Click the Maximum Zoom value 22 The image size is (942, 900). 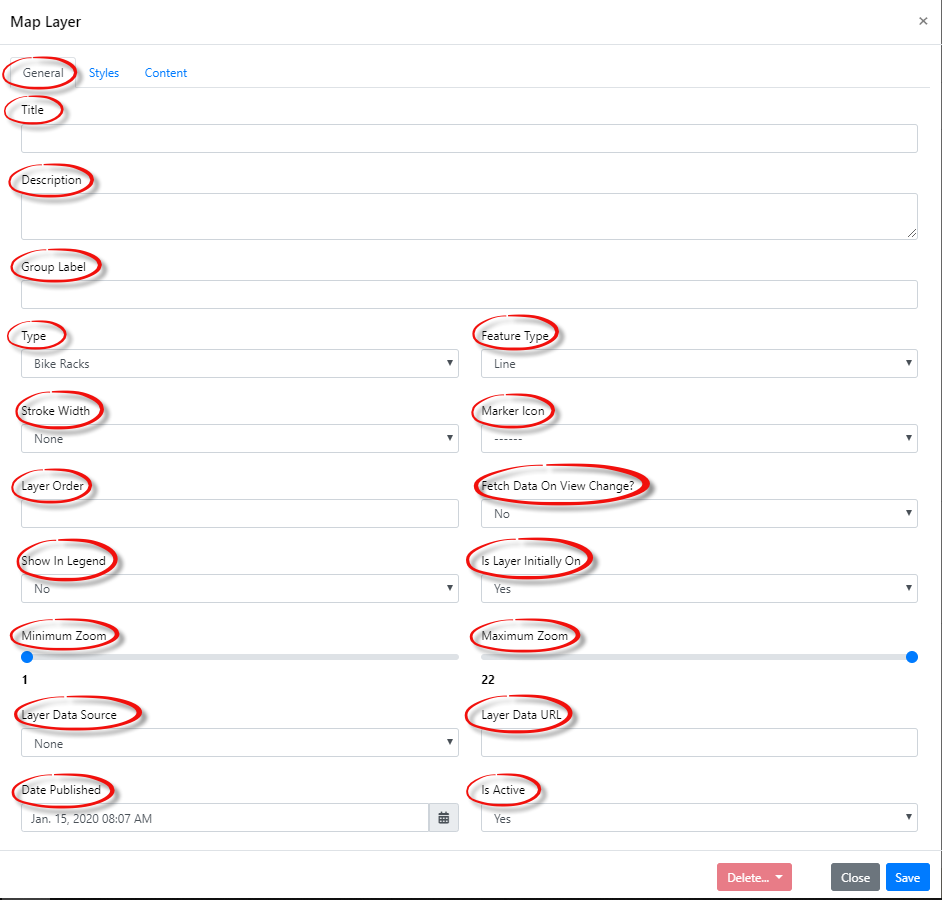click(x=488, y=680)
